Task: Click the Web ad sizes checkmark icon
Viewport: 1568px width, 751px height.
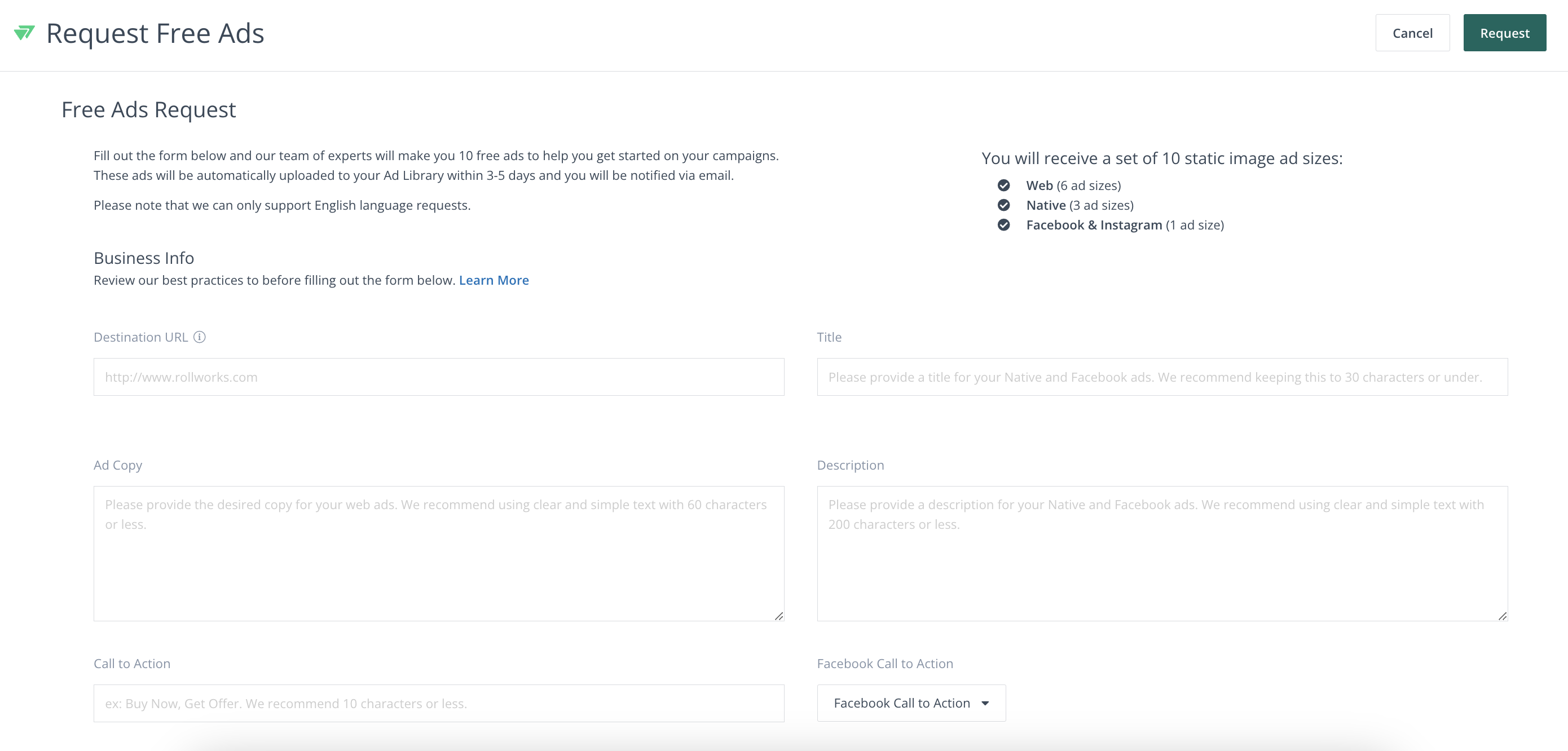Action: (x=1004, y=185)
